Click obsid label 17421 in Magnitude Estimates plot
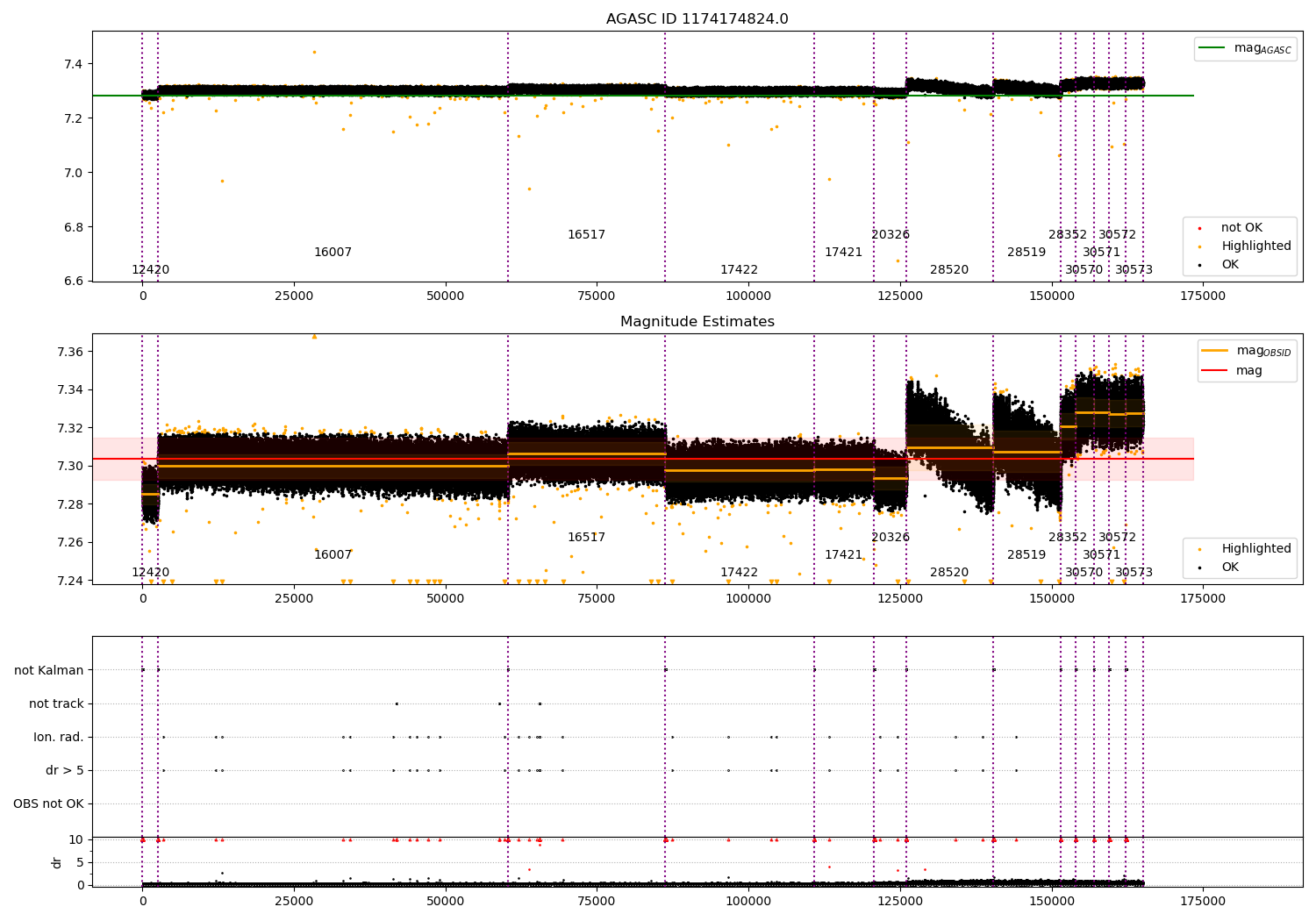The image size is (1316, 921). coord(843,555)
